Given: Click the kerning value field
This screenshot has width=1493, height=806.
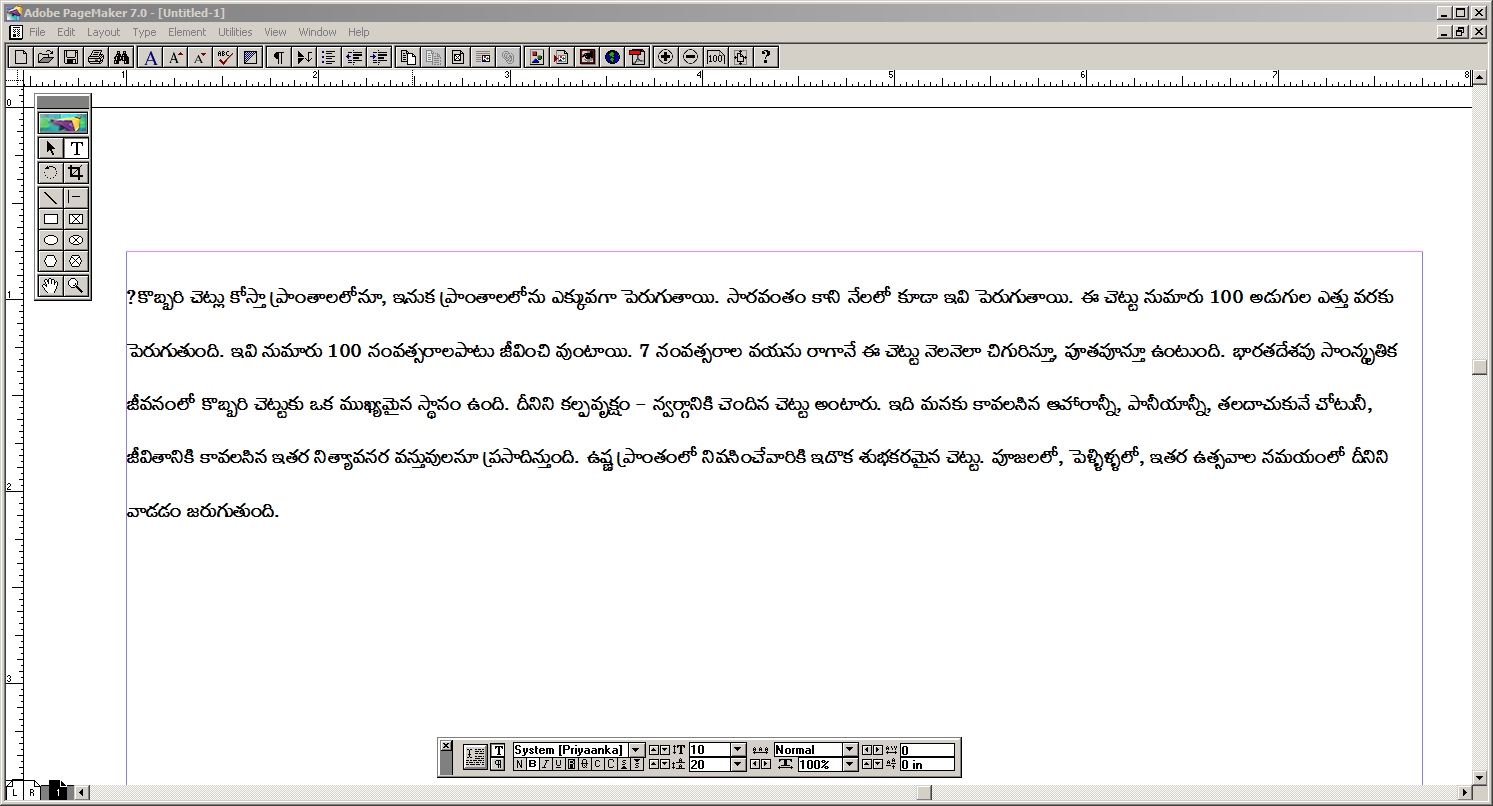Looking at the screenshot, I should 927,750.
